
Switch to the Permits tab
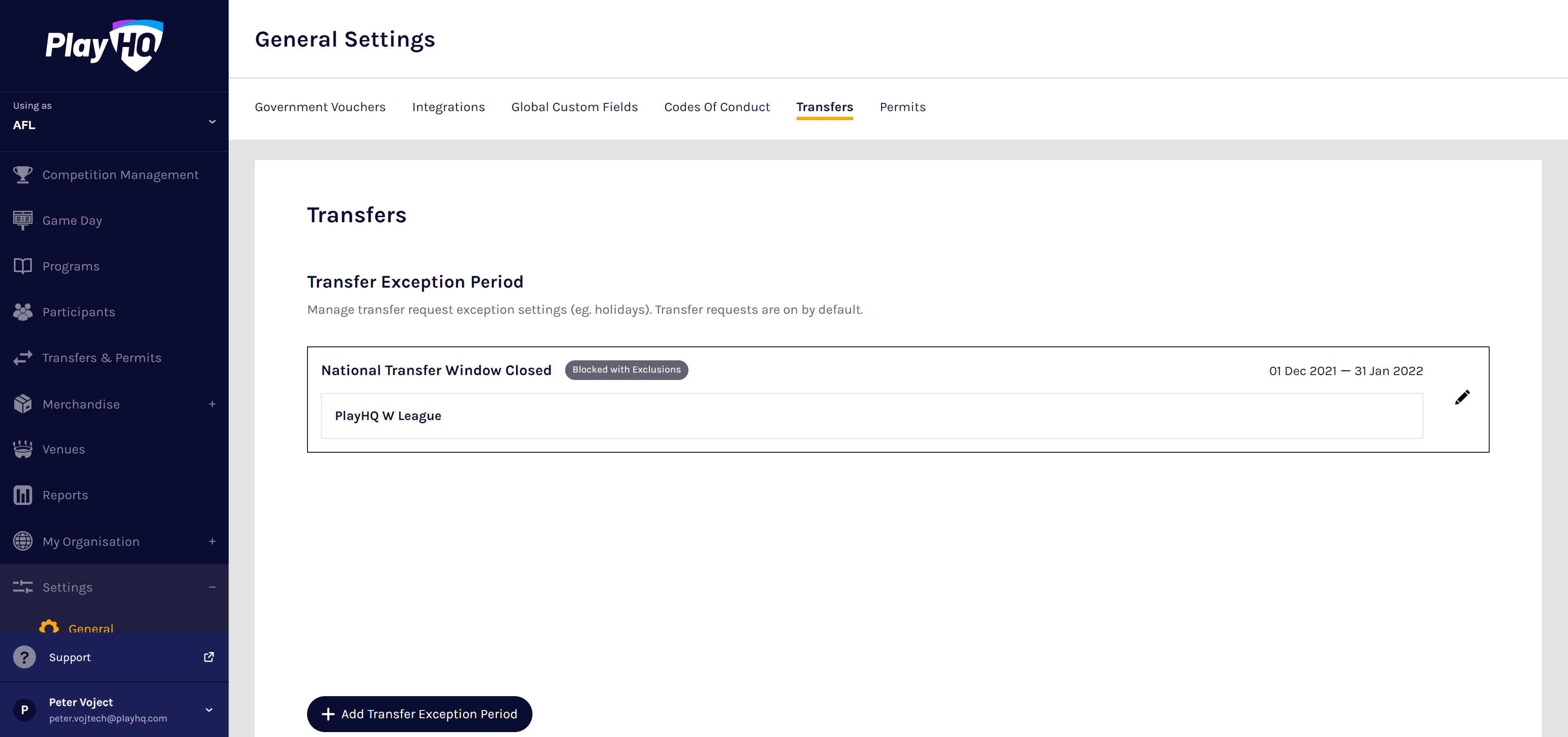click(902, 107)
